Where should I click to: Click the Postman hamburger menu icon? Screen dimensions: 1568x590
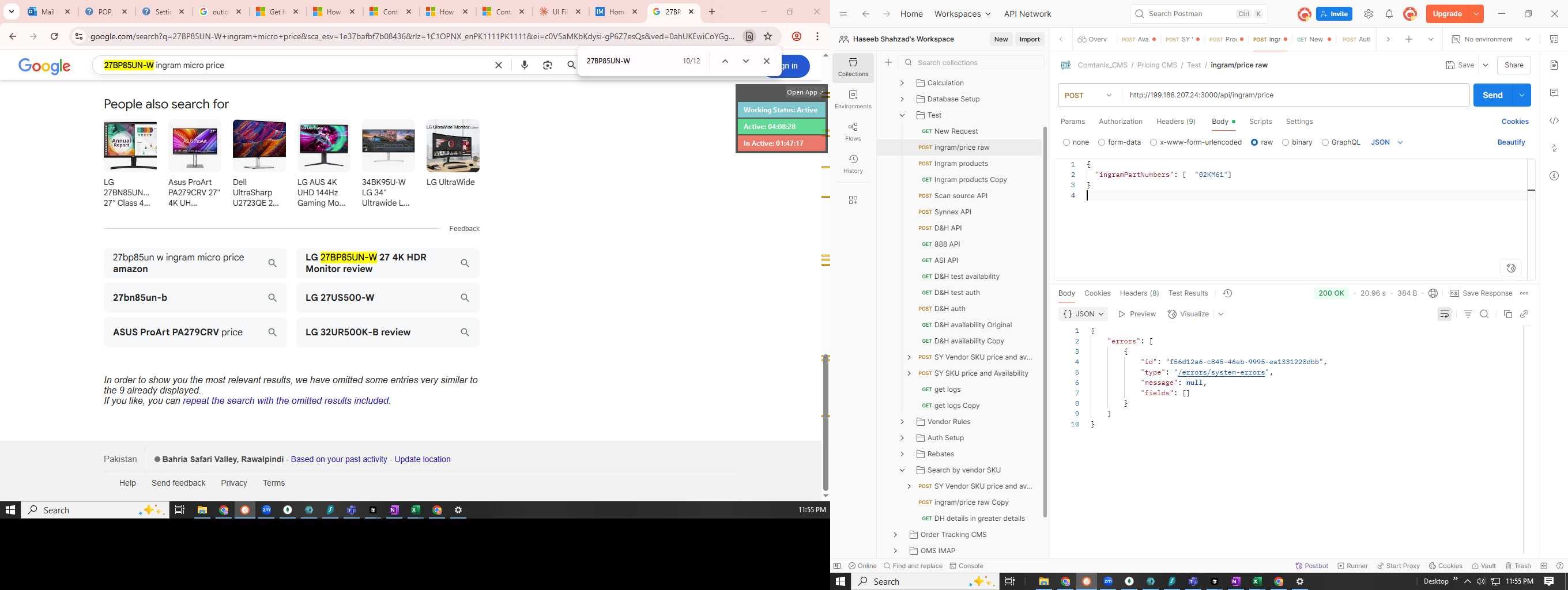[x=843, y=14]
